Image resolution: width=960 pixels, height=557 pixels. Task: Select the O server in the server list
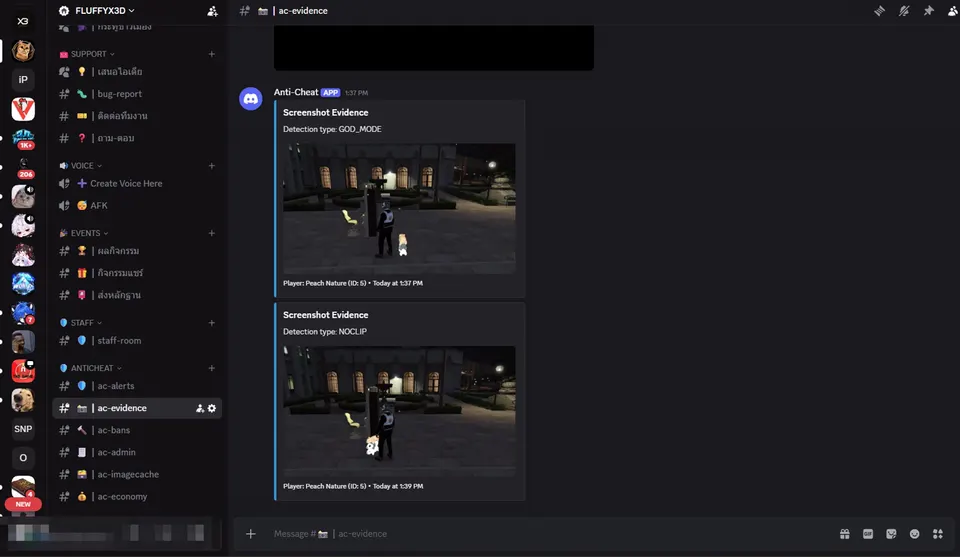click(x=23, y=458)
